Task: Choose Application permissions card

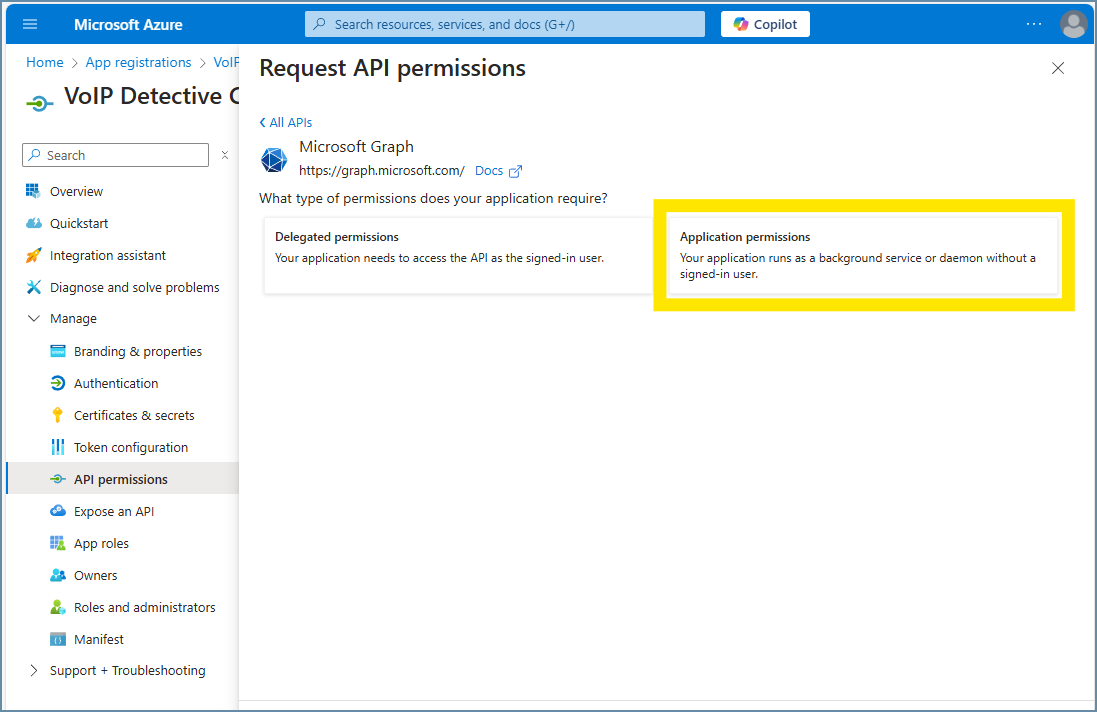Action: pos(863,255)
